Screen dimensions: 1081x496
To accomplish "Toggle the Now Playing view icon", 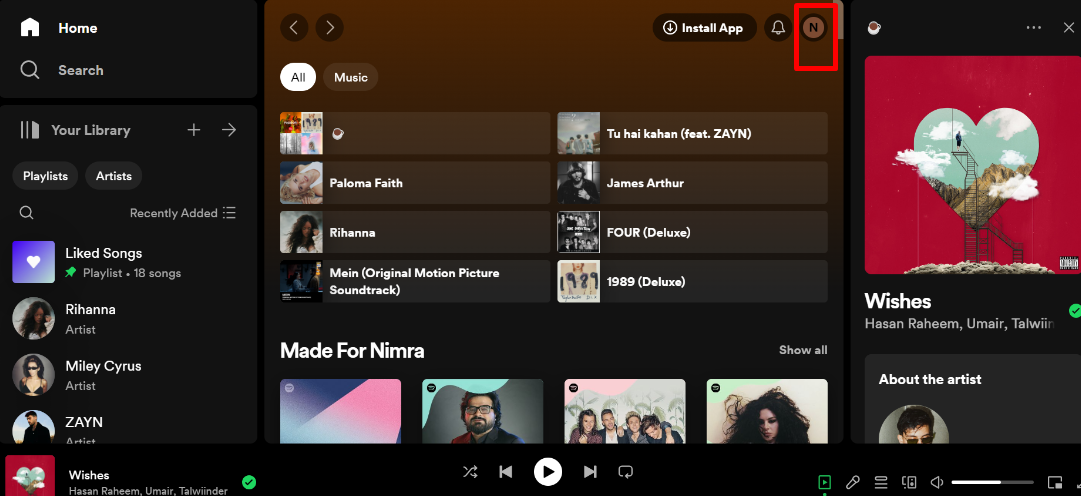I will (x=825, y=482).
